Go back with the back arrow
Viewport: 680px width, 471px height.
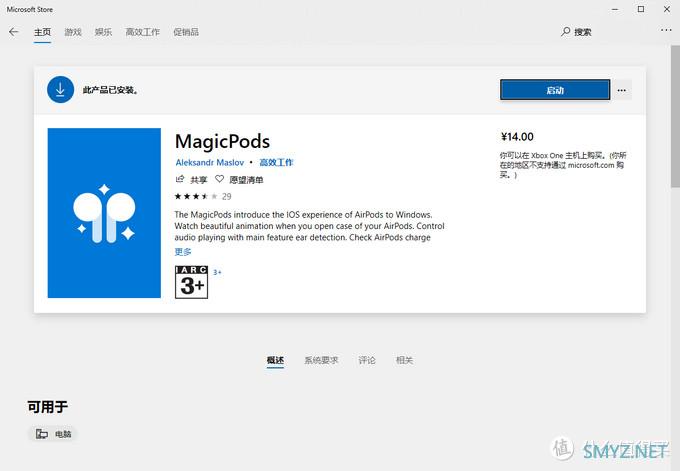14,32
